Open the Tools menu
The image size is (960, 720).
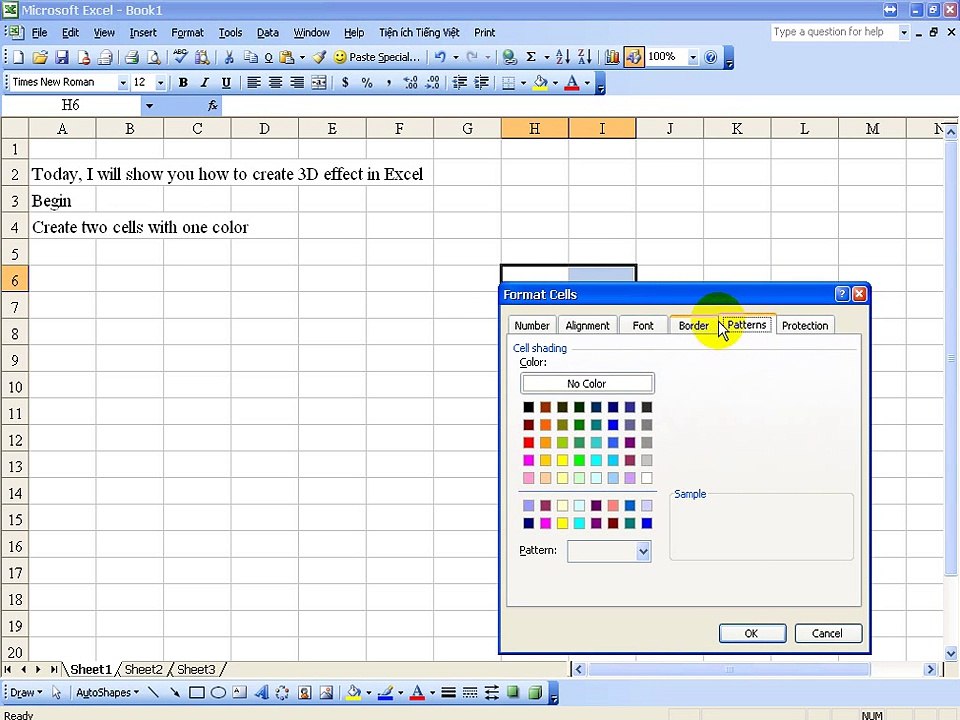pos(230,32)
